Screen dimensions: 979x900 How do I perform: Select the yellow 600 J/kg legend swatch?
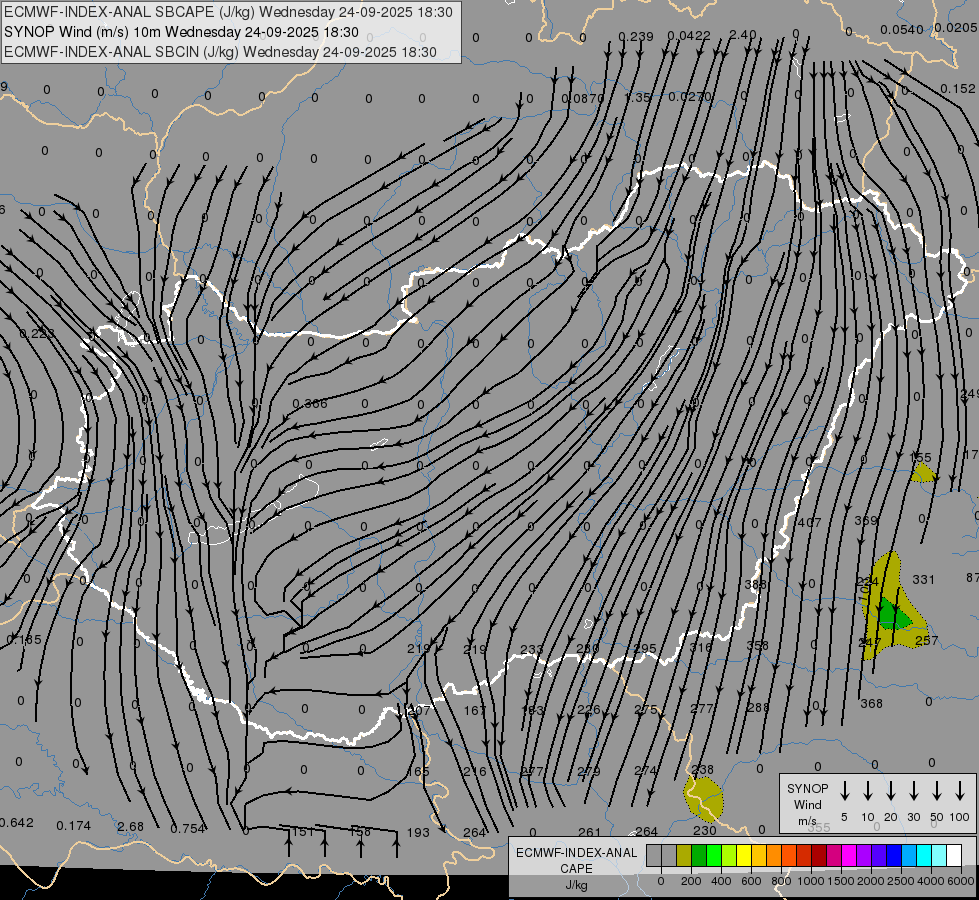click(744, 856)
